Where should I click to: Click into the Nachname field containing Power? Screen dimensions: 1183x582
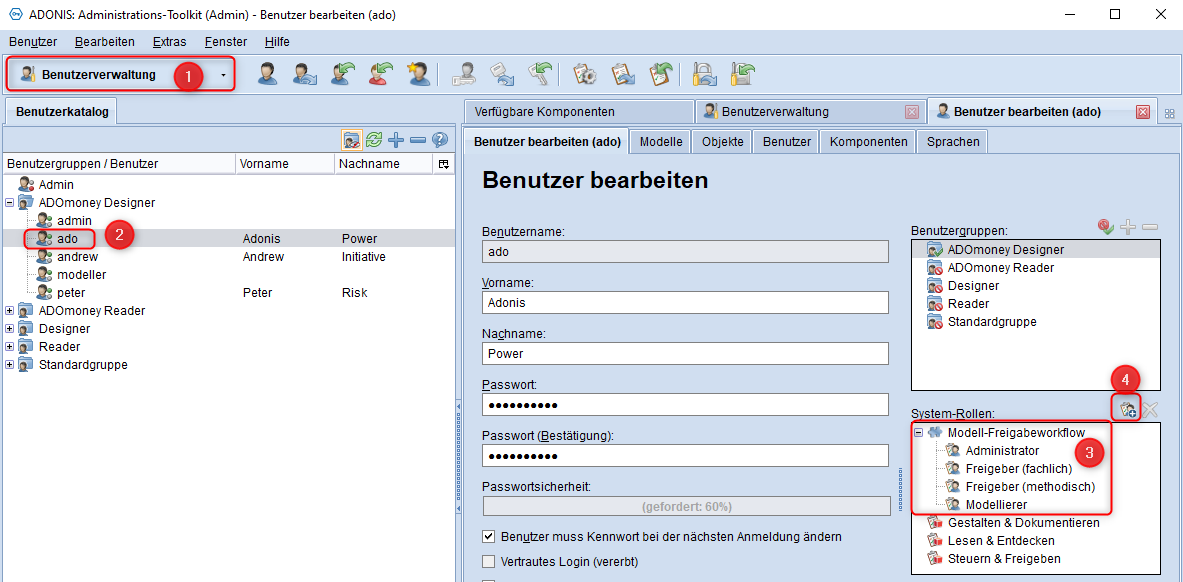[x=686, y=353]
